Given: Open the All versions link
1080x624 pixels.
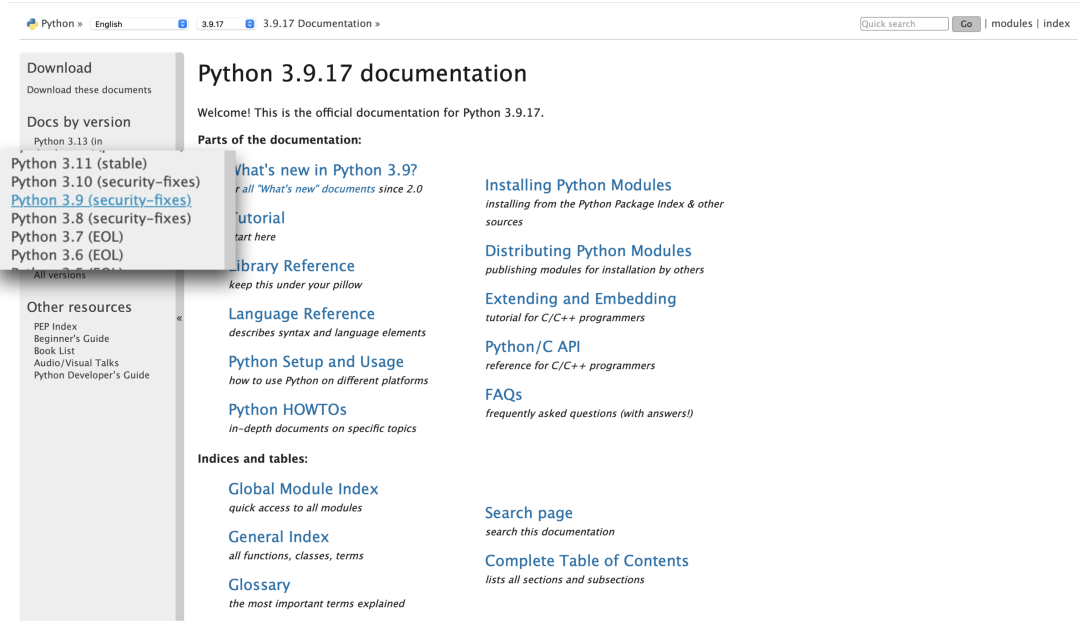Looking at the screenshot, I should click(x=60, y=275).
